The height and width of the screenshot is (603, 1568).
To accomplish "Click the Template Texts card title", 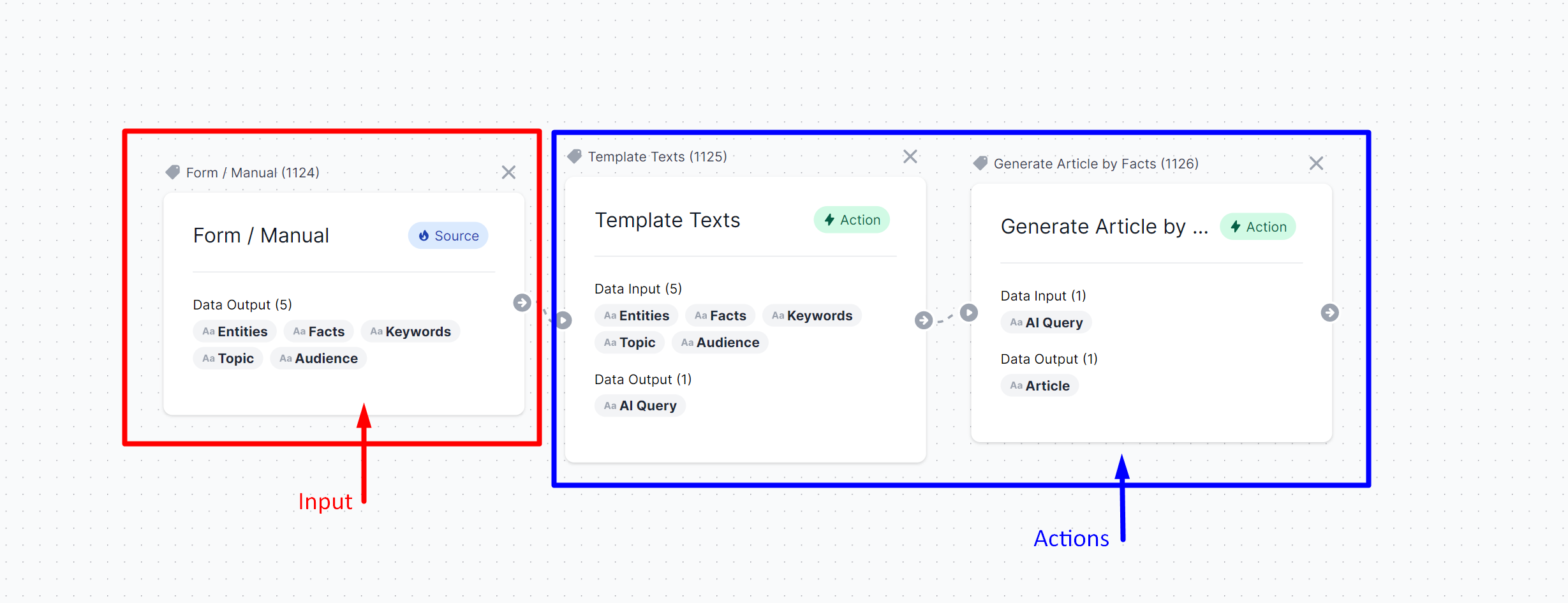I will 667,220.
